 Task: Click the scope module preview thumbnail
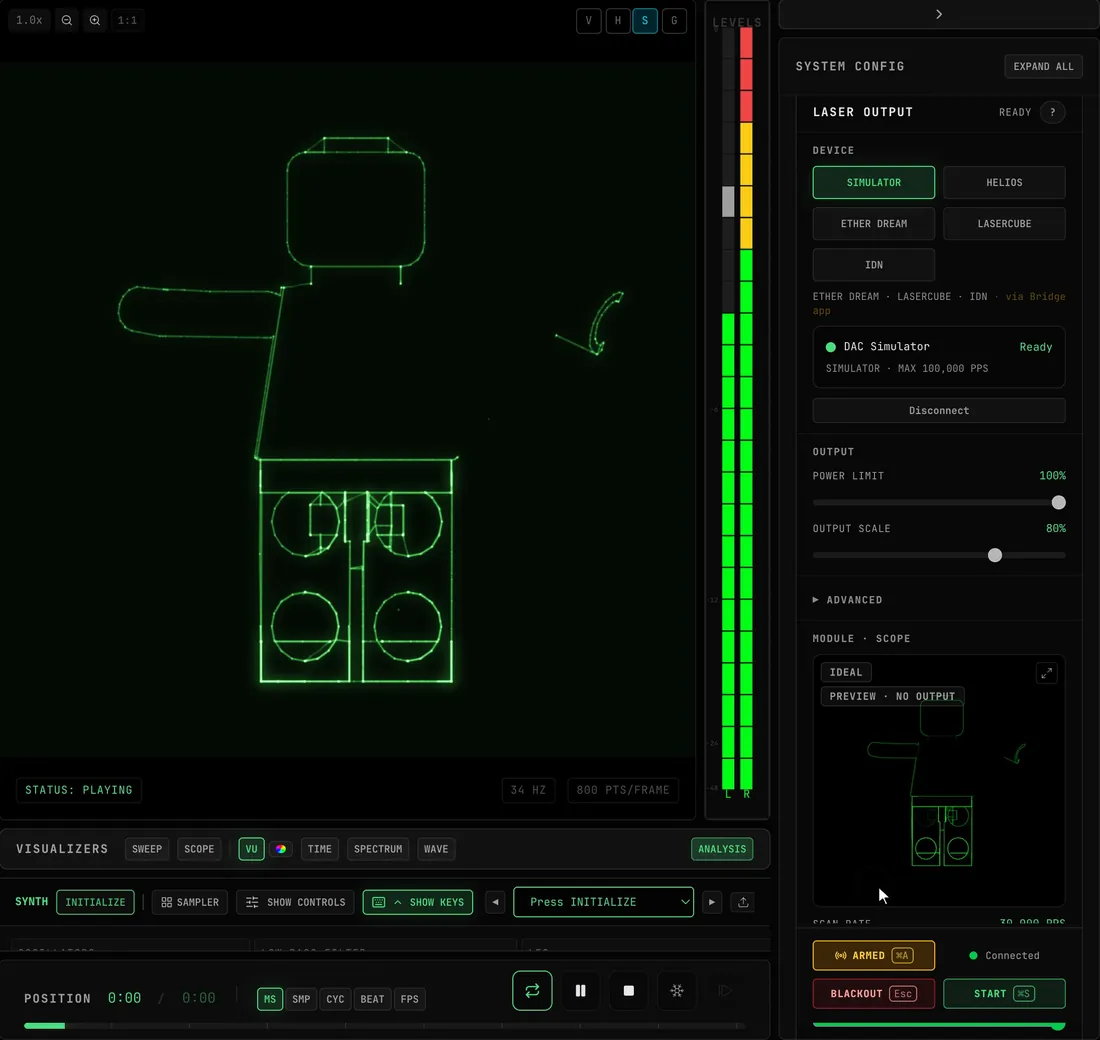click(x=939, y=781)
